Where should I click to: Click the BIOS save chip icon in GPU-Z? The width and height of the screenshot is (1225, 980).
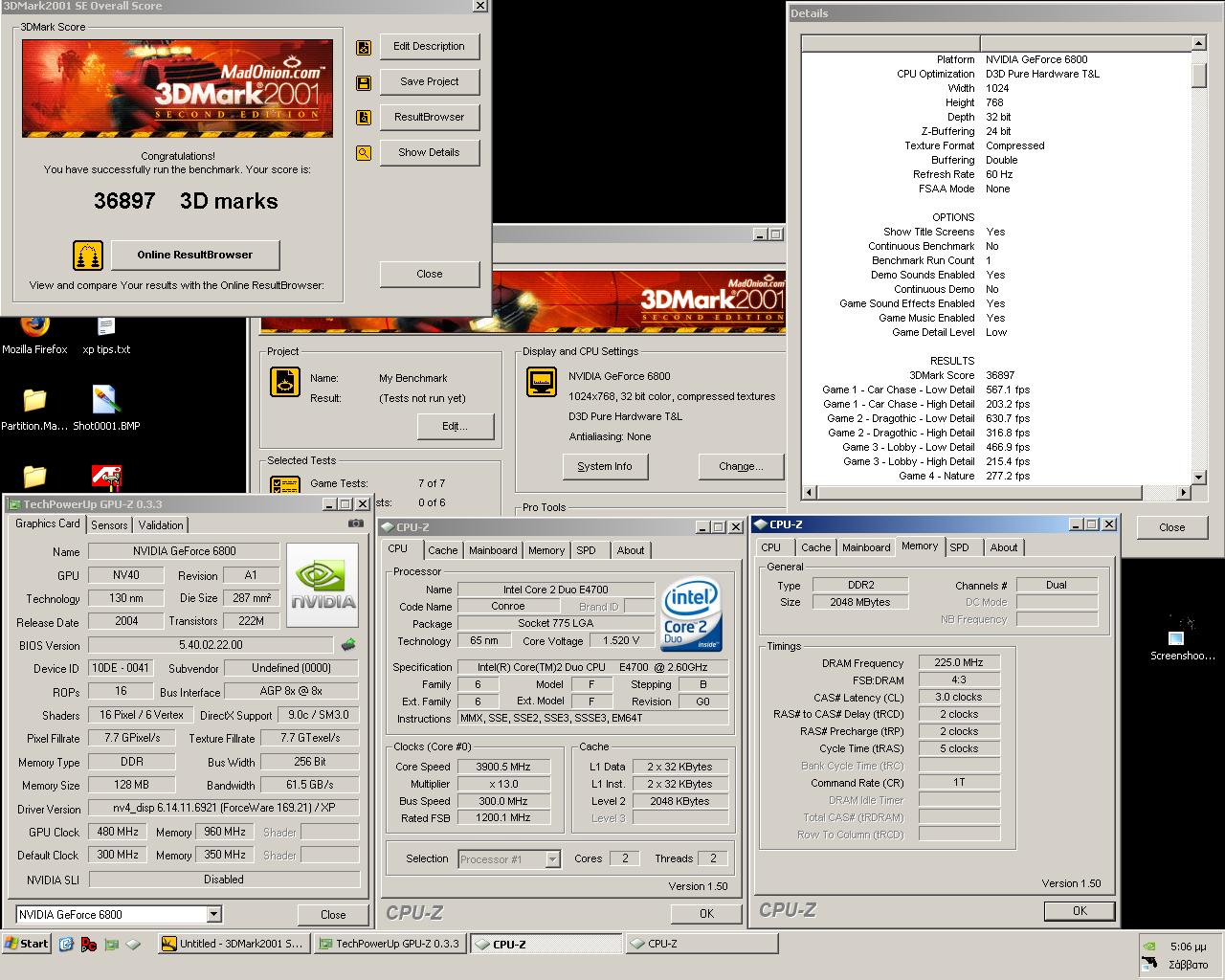(348, 645)
